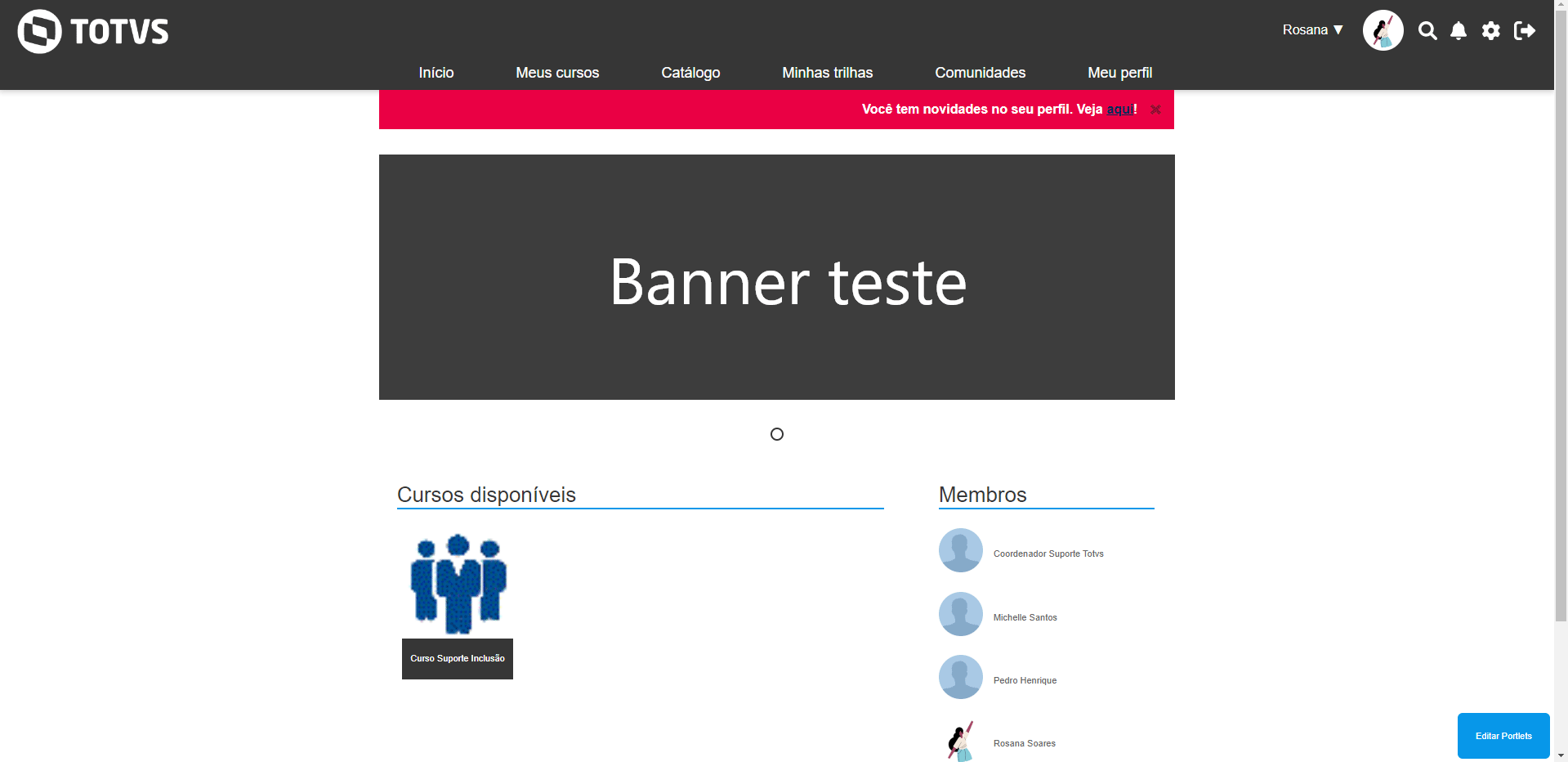Open Michelle Santos member name
The width and height of the screenshot is (1568, 762).
(1025, 618)
